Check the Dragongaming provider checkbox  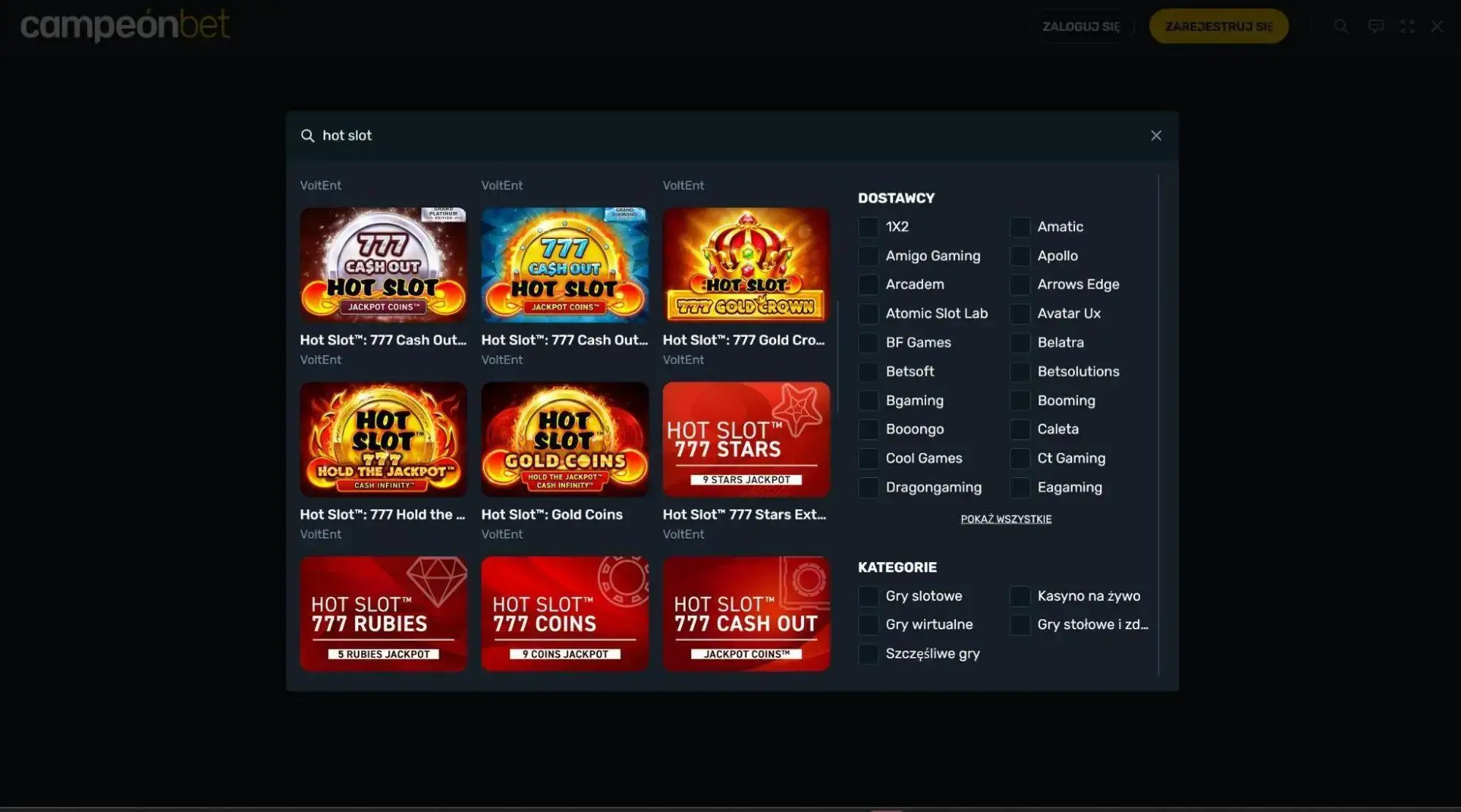click(x=868, y=487)
